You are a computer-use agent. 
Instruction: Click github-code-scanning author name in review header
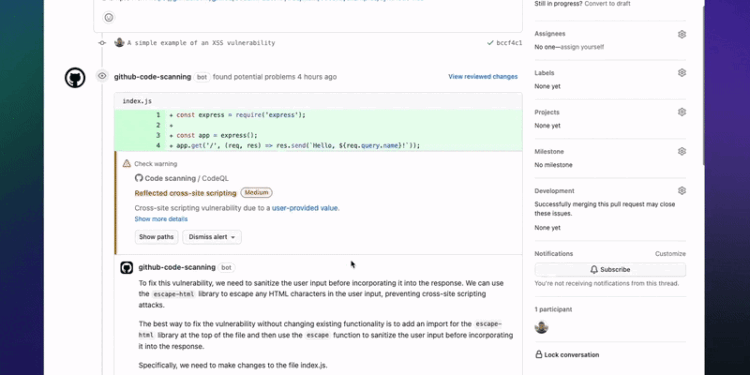tap(152, 77)
